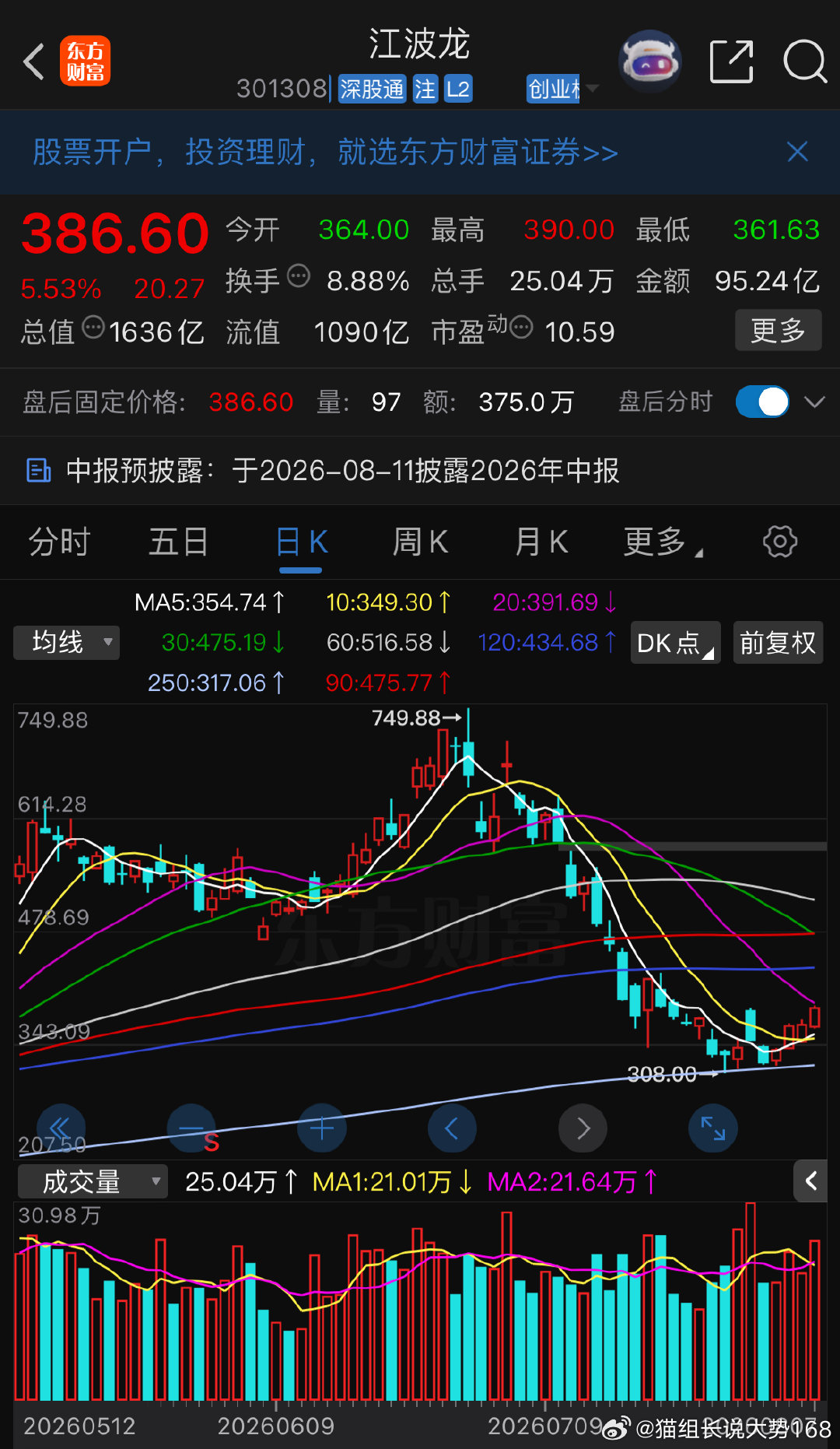Screen dimensions: 840x1449
Task: Tap the 总值 info icon
Action: [93, 327]
